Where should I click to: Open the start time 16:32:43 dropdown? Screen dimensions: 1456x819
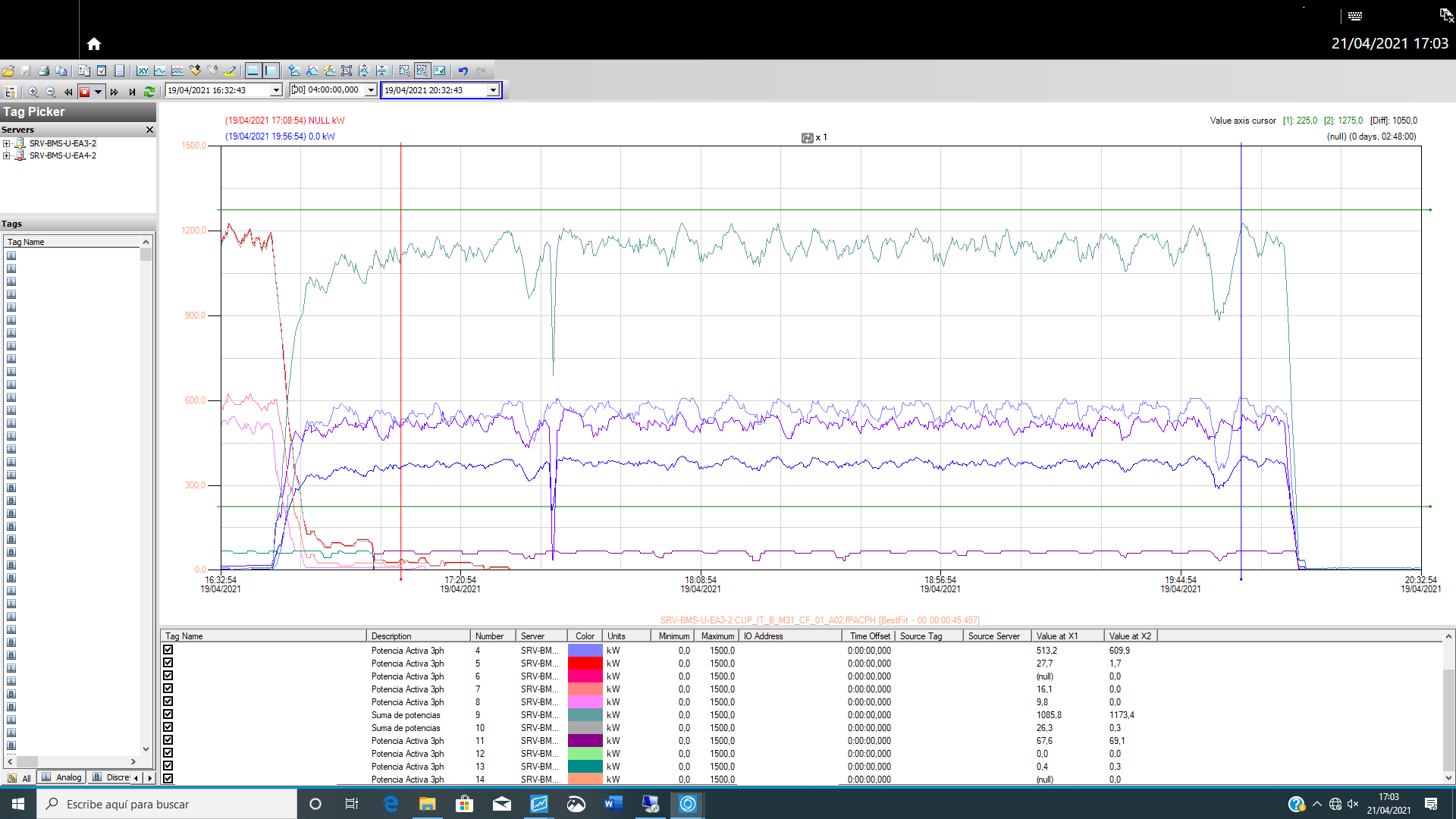pos(276,90)
